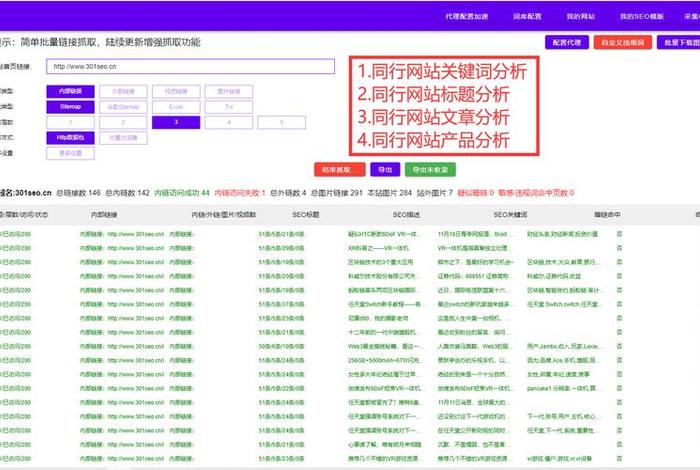Click the count cell 51条/5条/29条/0条
Screen dimensions: 700x470
(x=281, y=248)
